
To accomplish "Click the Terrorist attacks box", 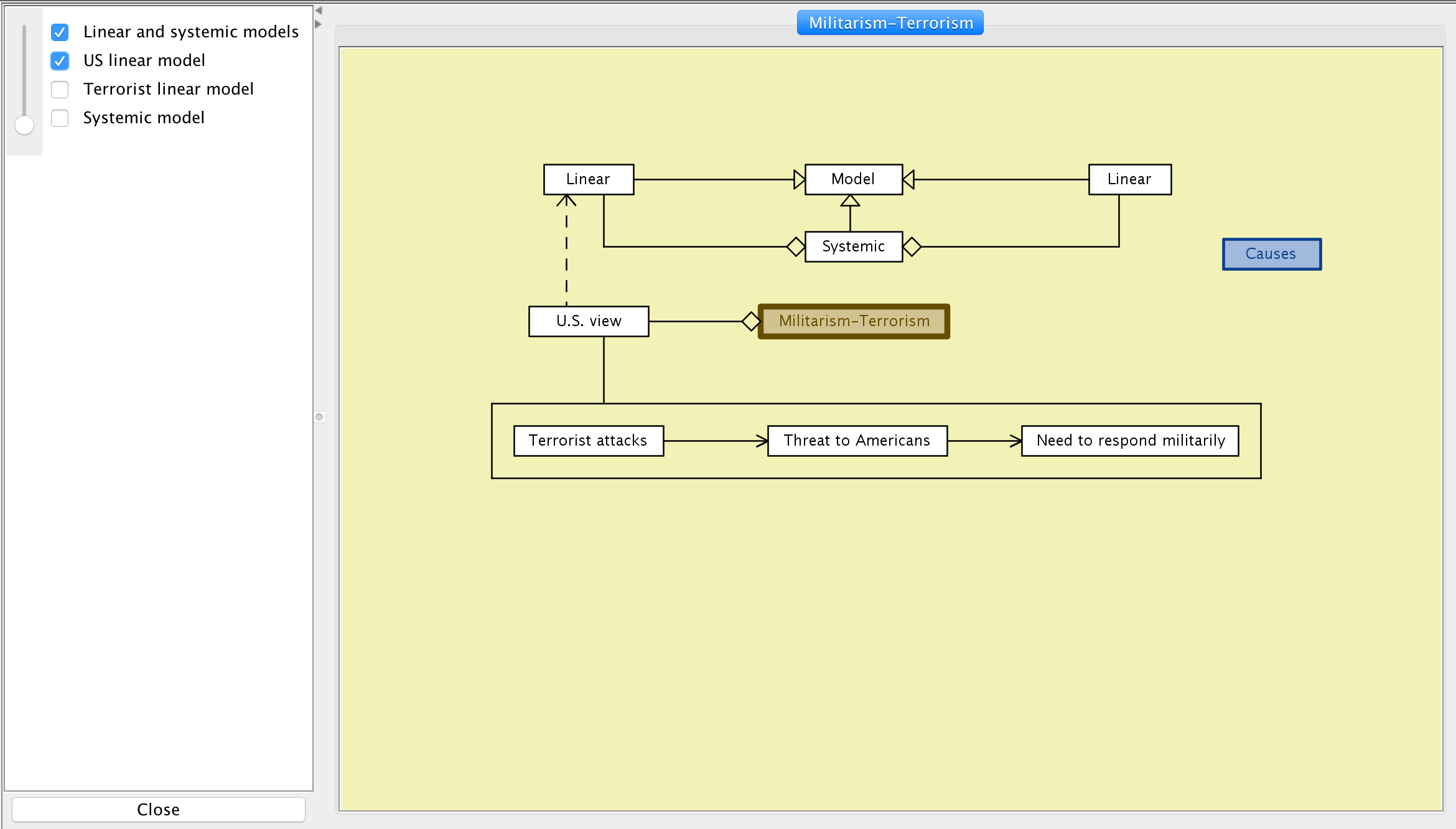I will (x=588, y=441).
